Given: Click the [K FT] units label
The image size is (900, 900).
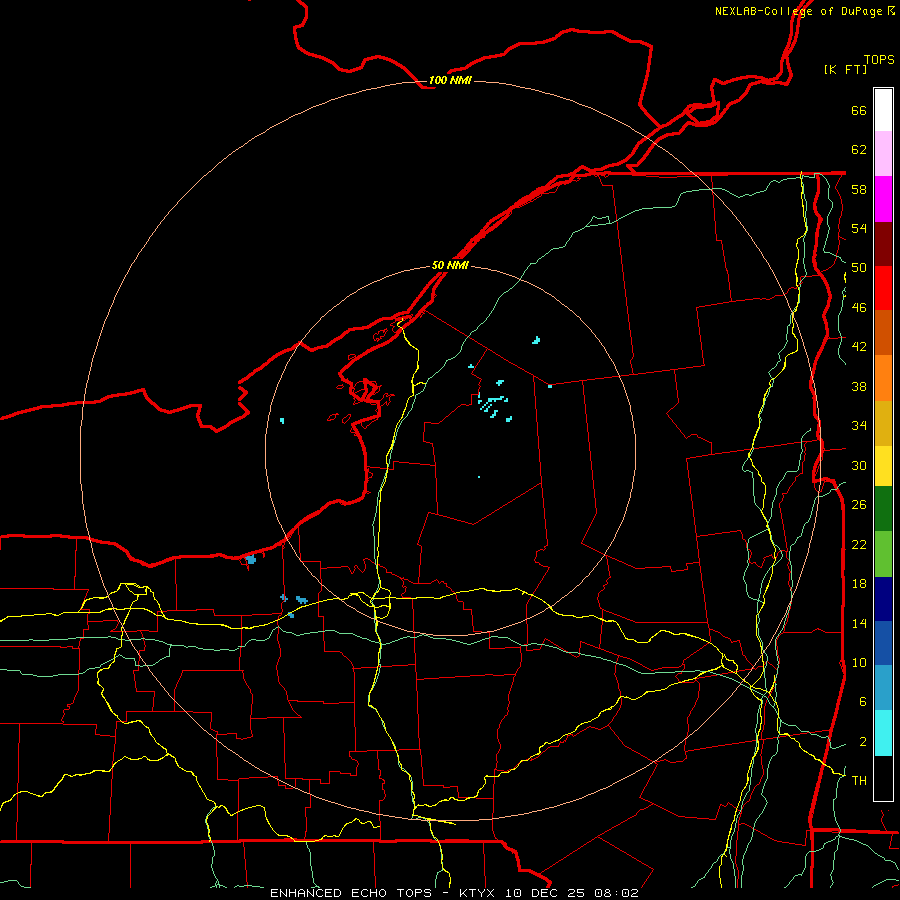Looking at the screenshot, I should pyautogui.click(x=845, y=69).
